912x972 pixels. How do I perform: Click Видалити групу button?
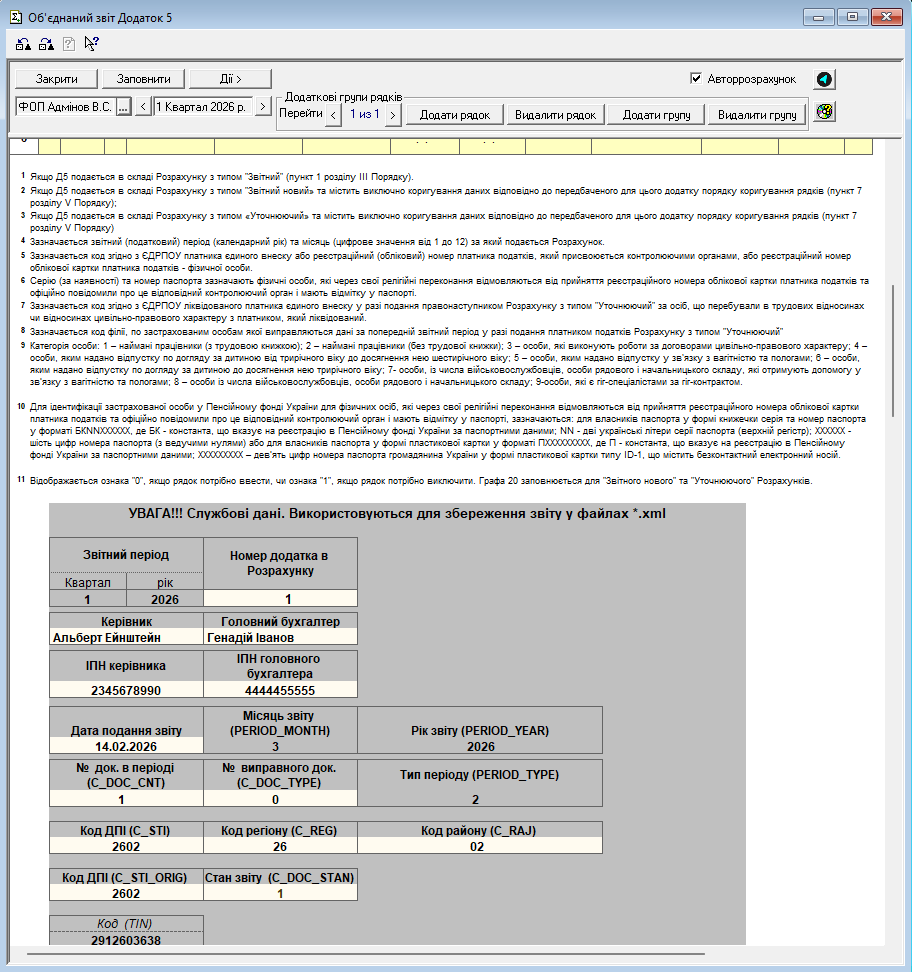(x=756, y=115)
